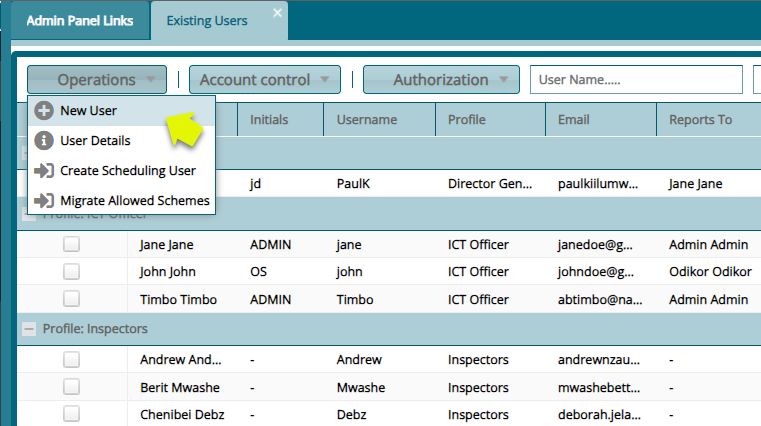The image size is (761, 426).
Task: Click the arrow icon beside Migrate Allowed Schemes
Action: [x=43, y=201]
